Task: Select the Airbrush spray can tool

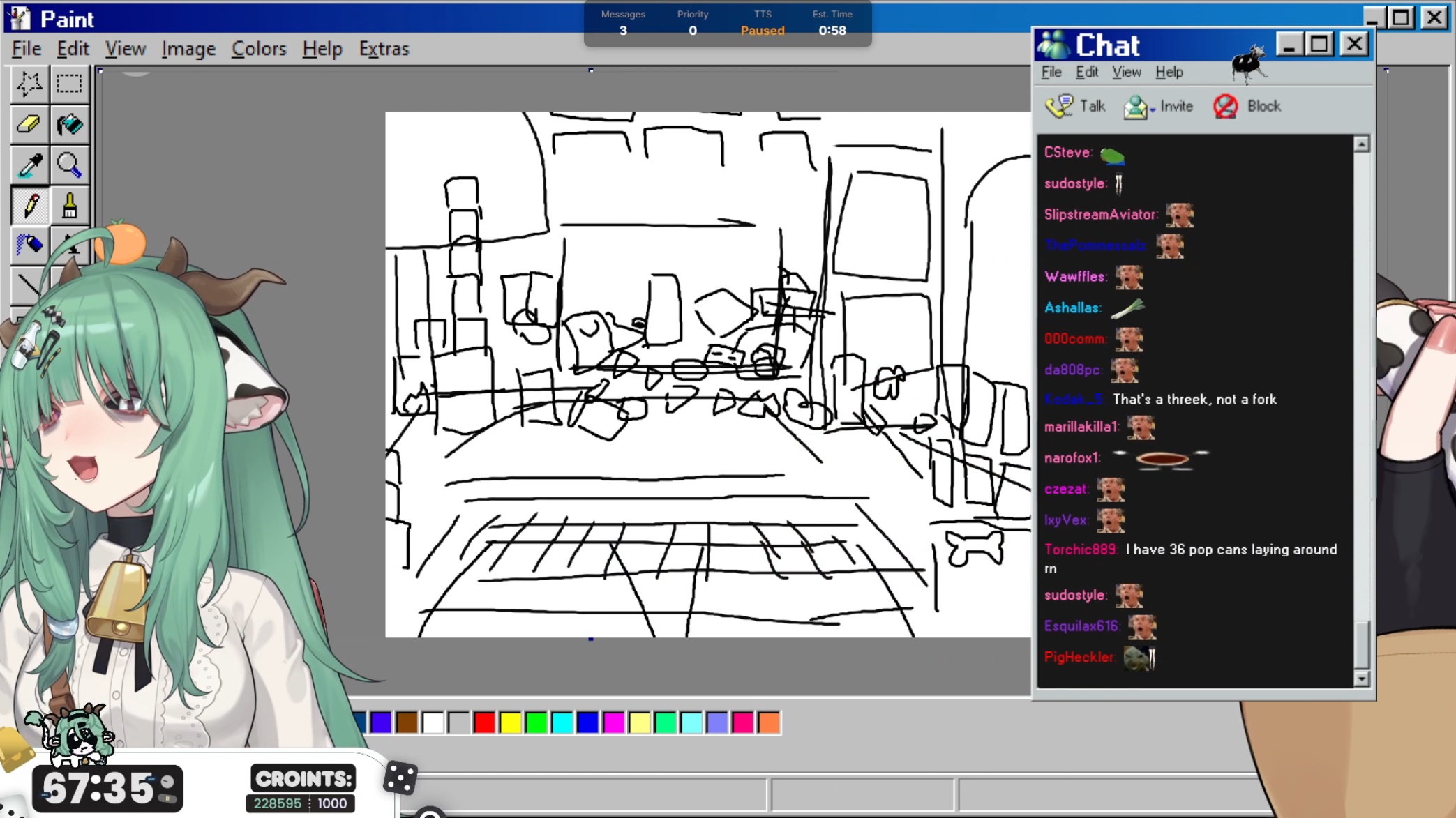Action: coord(29,245)
